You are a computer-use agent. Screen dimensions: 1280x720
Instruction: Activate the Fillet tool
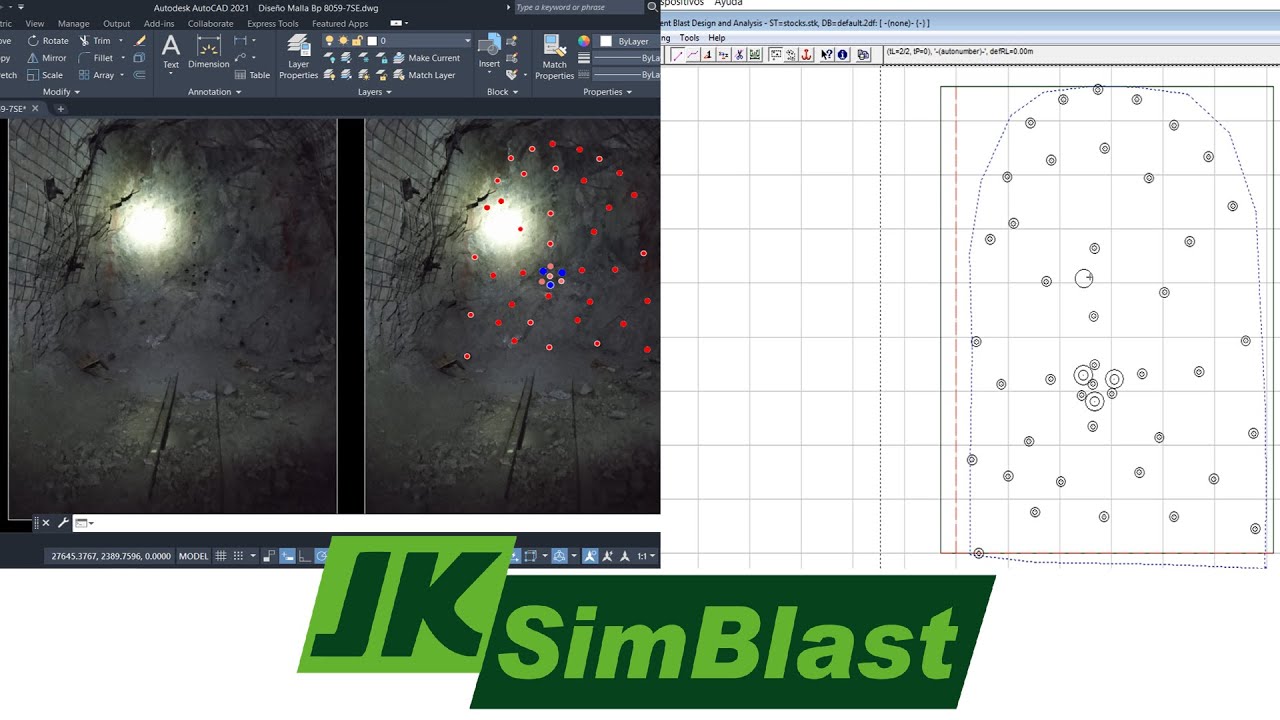click(96, 58)
